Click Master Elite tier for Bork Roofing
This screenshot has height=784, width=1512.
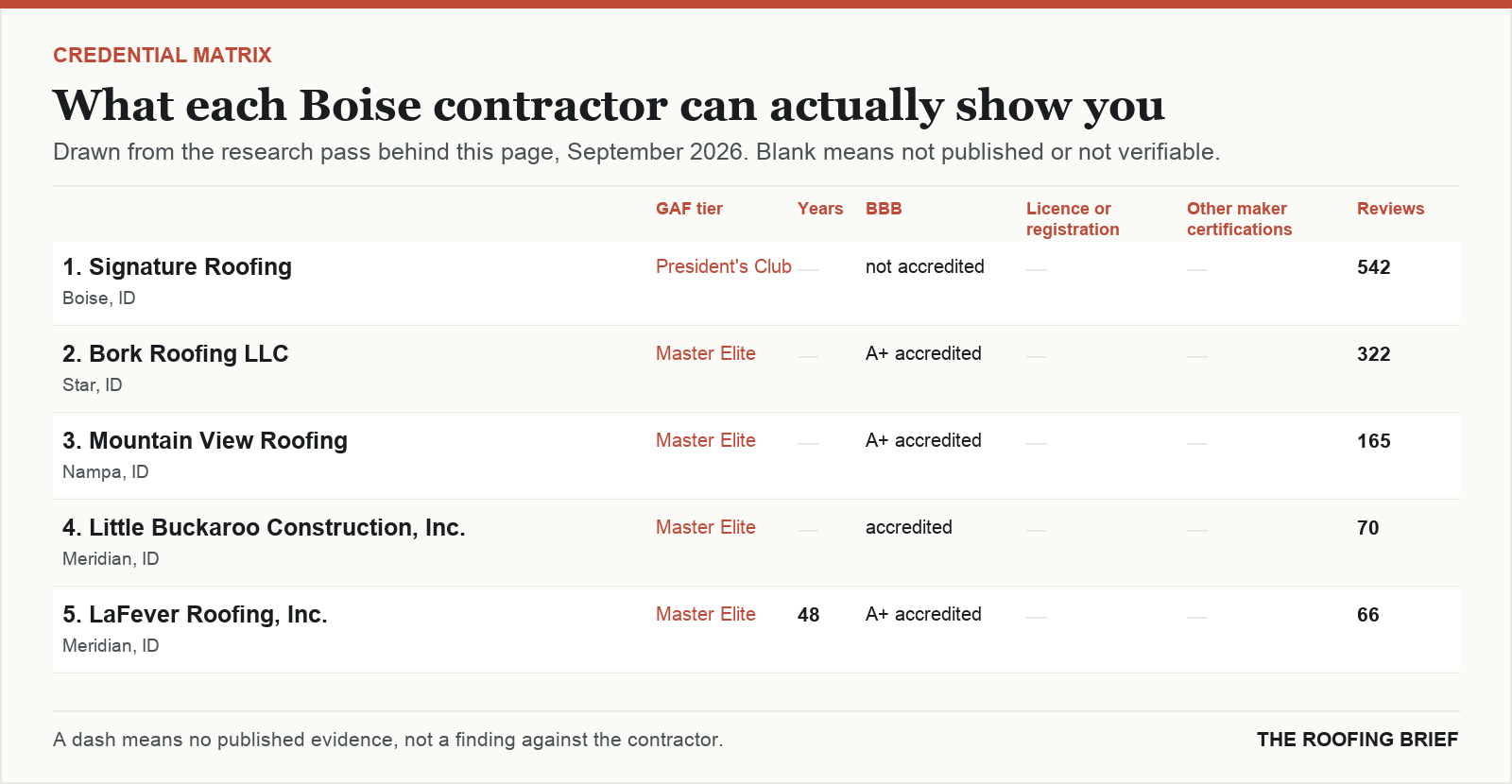coord(706,354)
